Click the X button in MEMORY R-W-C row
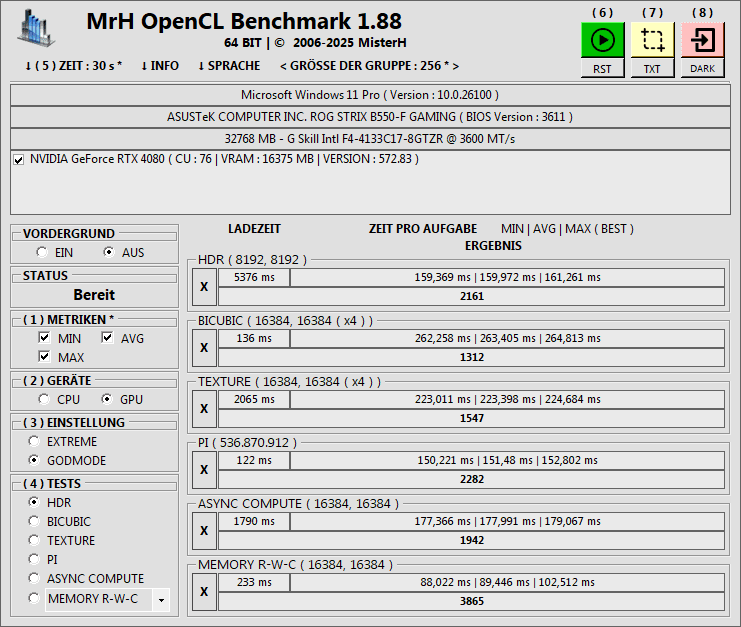Image resolution: width=741 pixels, height=627 pixels. [x=204, y=592]
